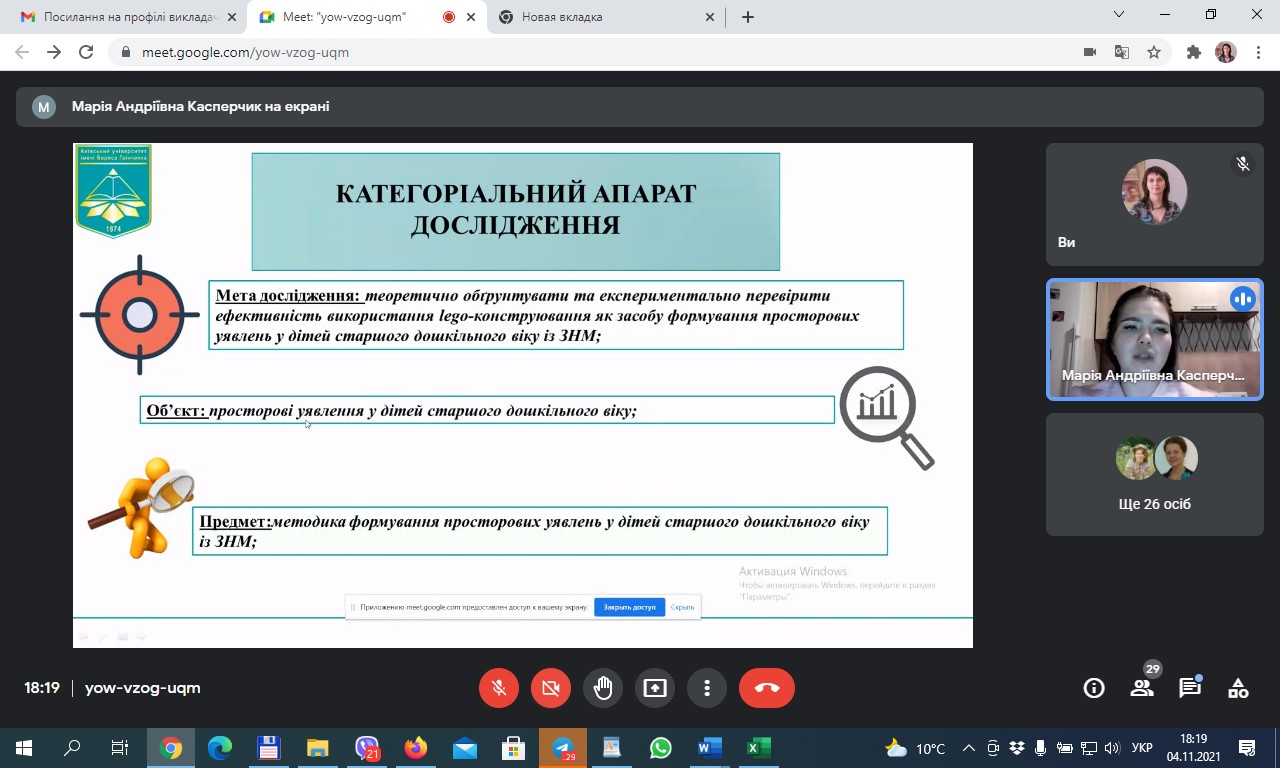Hang up the call with red button

[x=767, y=687]
